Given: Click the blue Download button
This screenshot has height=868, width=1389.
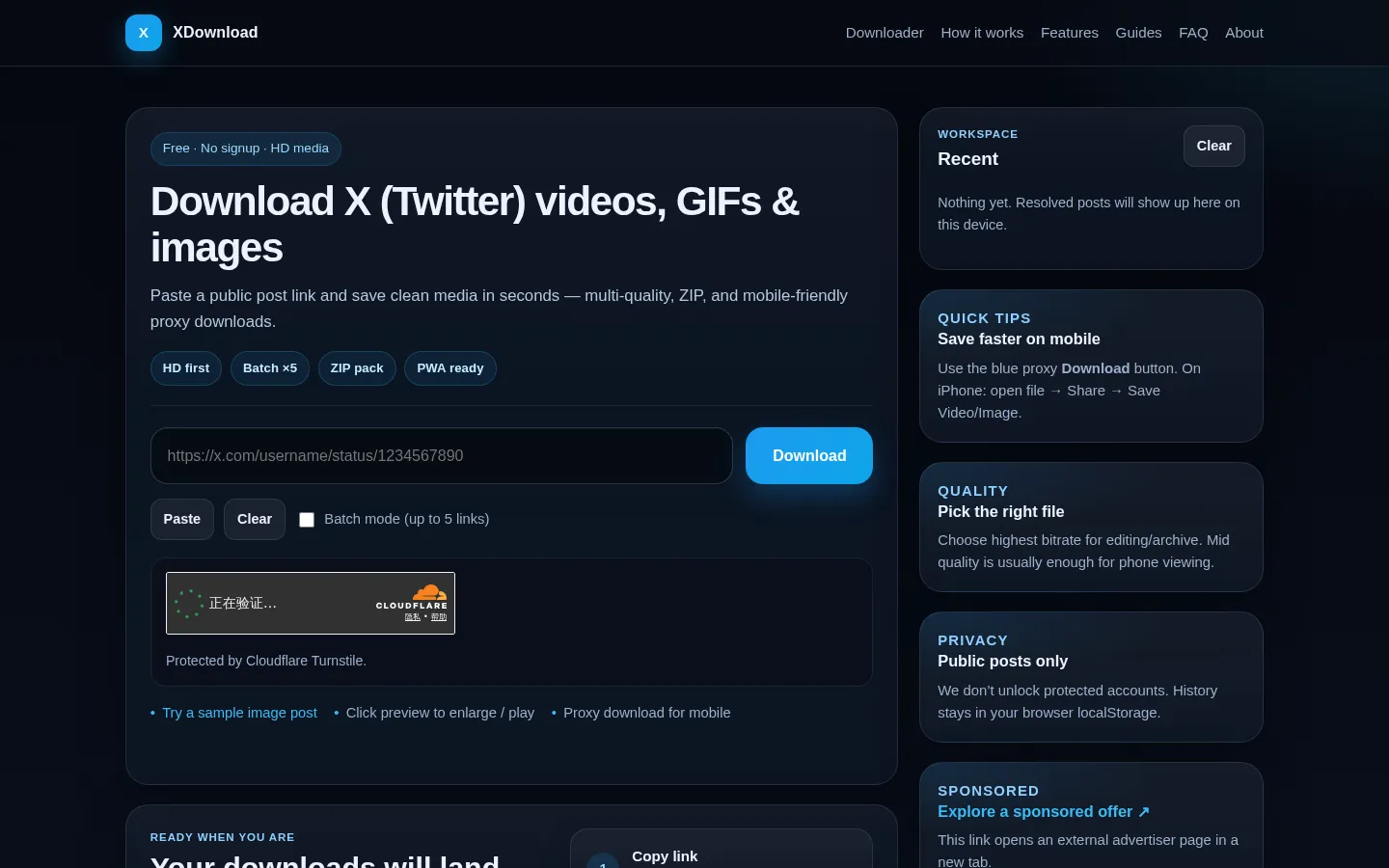Looking at the screenshot, I should tap(809, 455).
